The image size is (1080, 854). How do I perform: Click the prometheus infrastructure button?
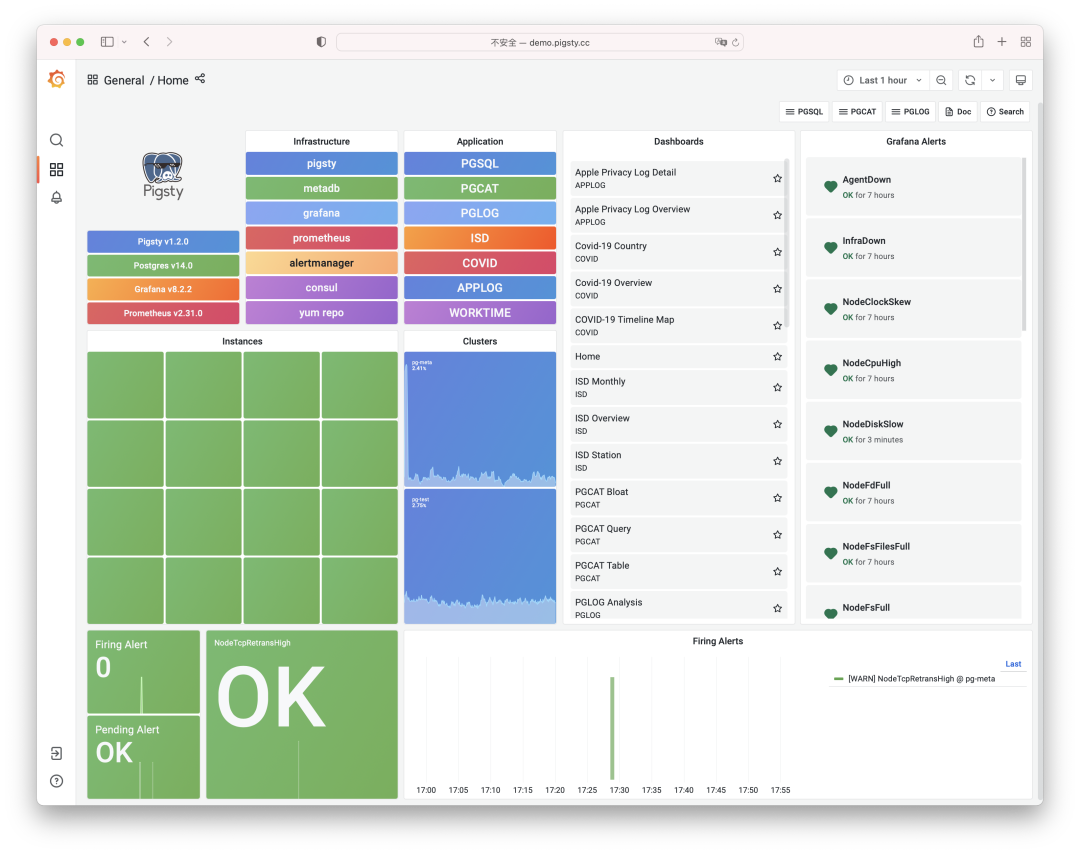point(321,238)
